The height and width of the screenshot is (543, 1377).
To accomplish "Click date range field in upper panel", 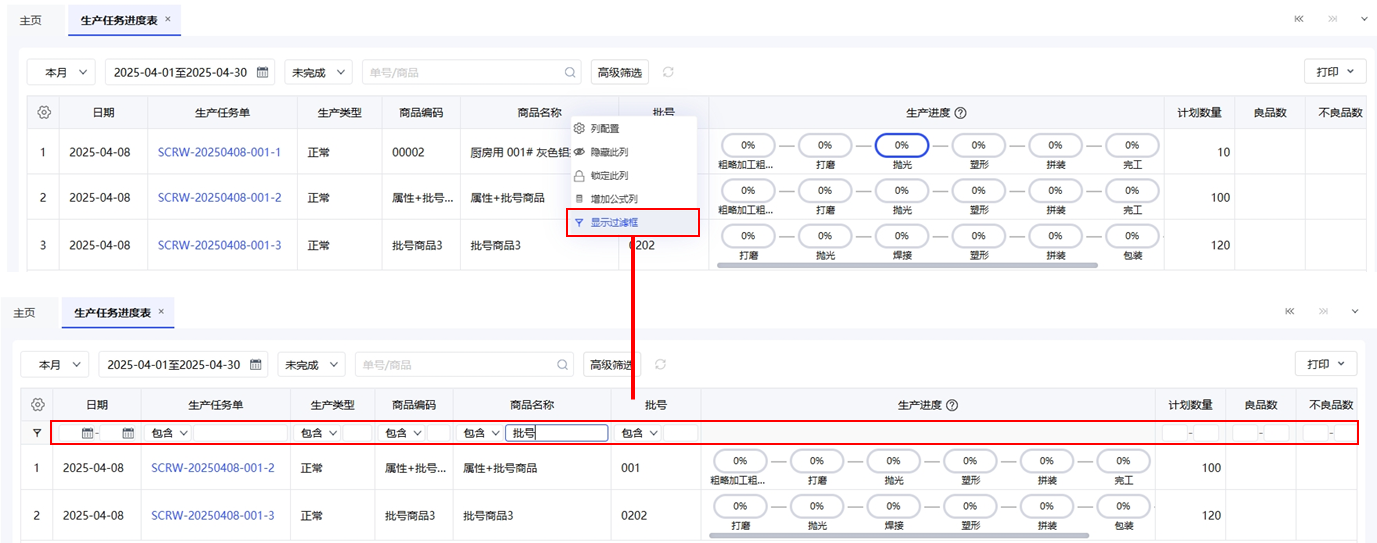I will 190,72.
